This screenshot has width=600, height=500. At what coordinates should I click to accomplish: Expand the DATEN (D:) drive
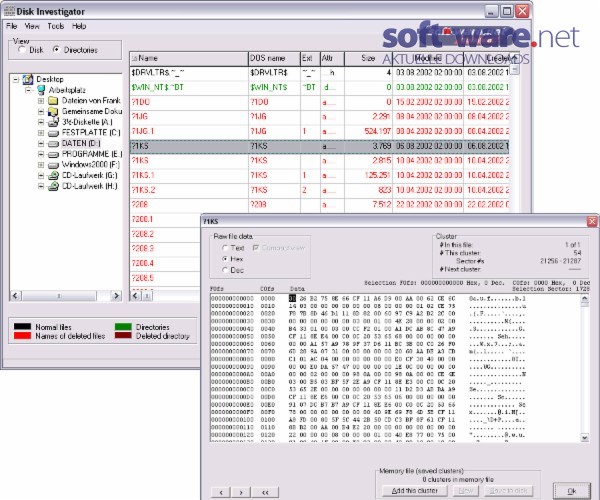pyautogui.click(x=41, y=144)
